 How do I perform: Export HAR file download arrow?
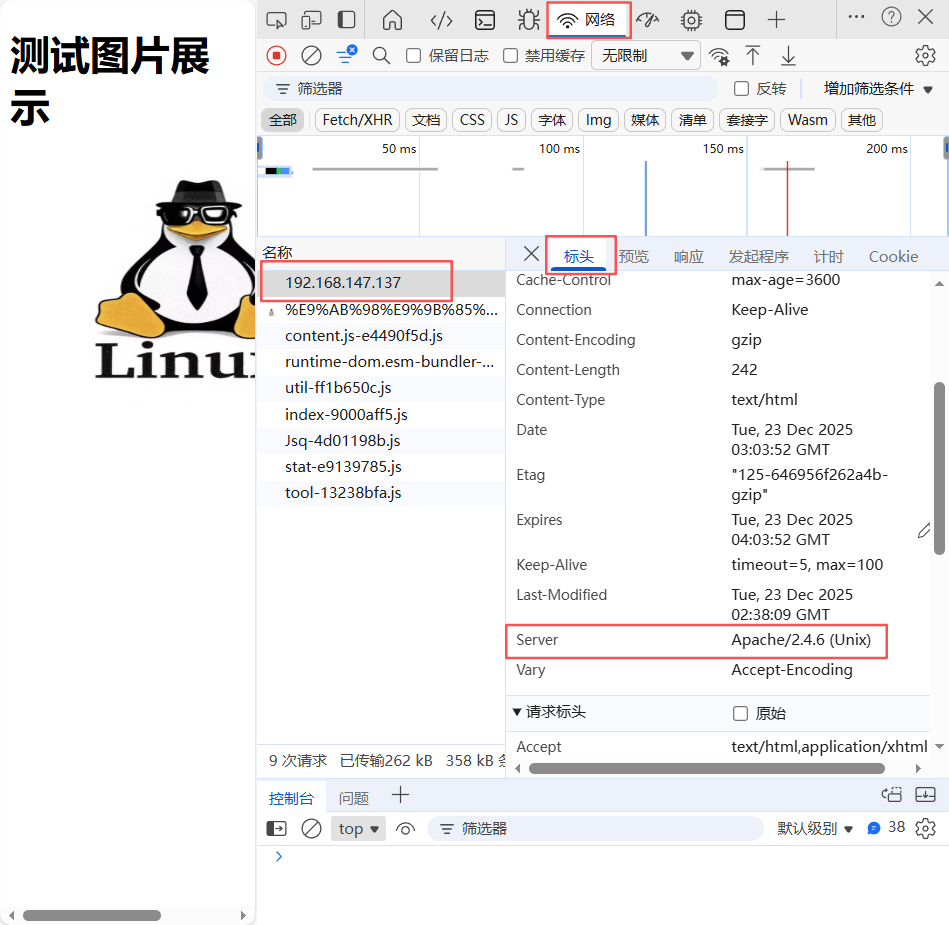click(788, 56)
